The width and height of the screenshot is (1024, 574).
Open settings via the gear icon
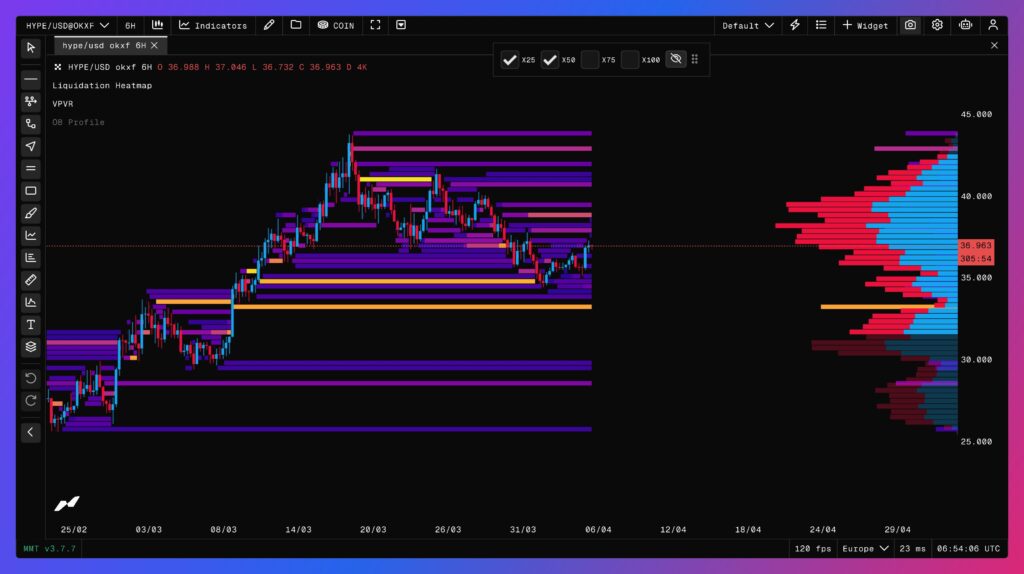[x=937, y=25]
